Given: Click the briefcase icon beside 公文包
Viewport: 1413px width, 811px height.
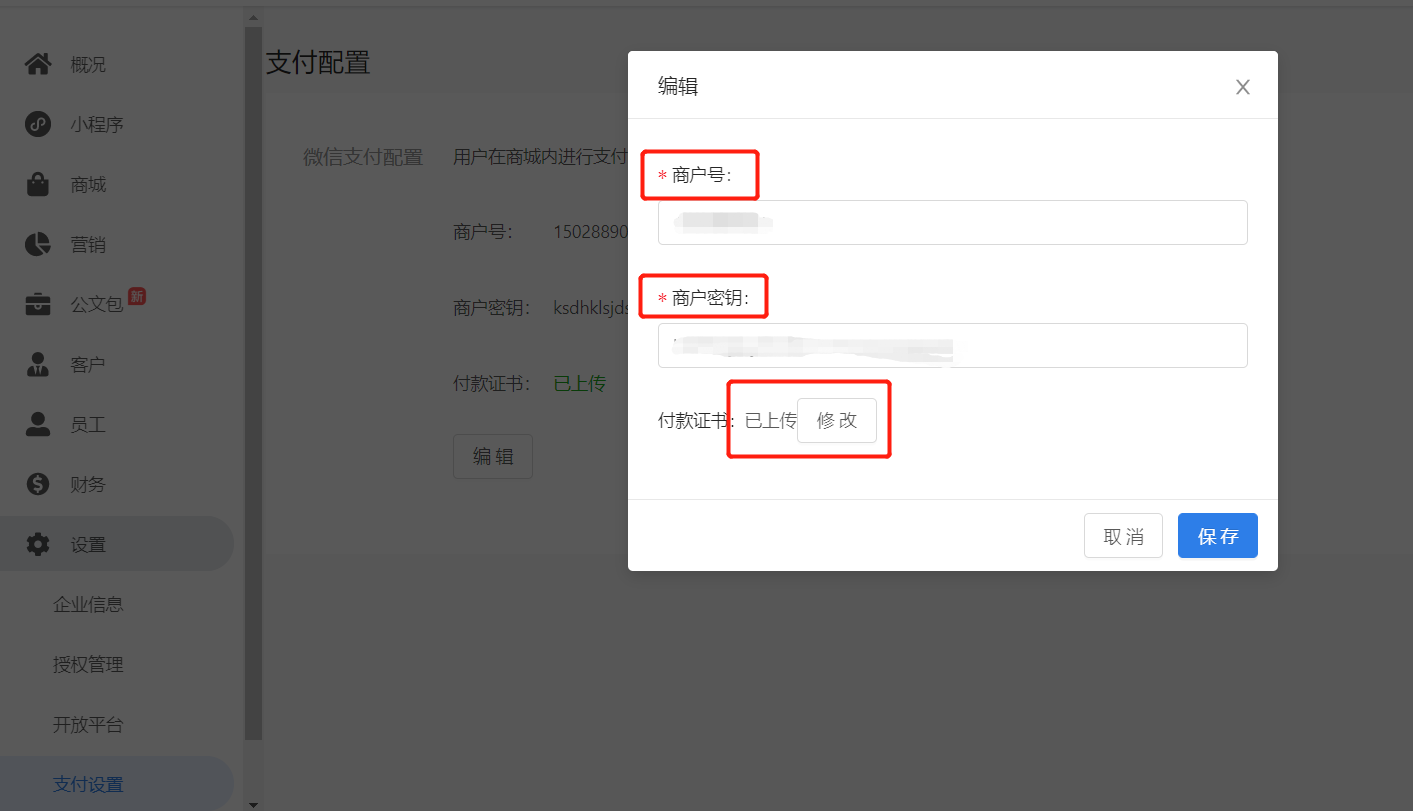Looking at the screenshot, I should click(38, 305).
